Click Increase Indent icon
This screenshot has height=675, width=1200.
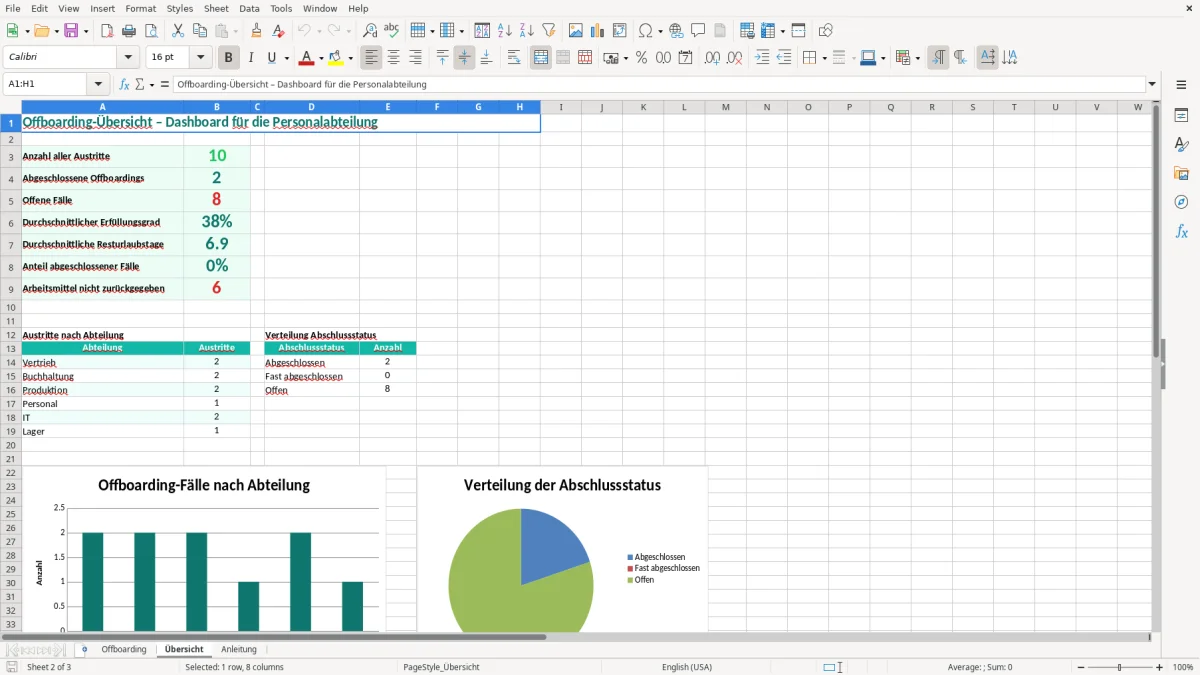click(x=762, y=58)
